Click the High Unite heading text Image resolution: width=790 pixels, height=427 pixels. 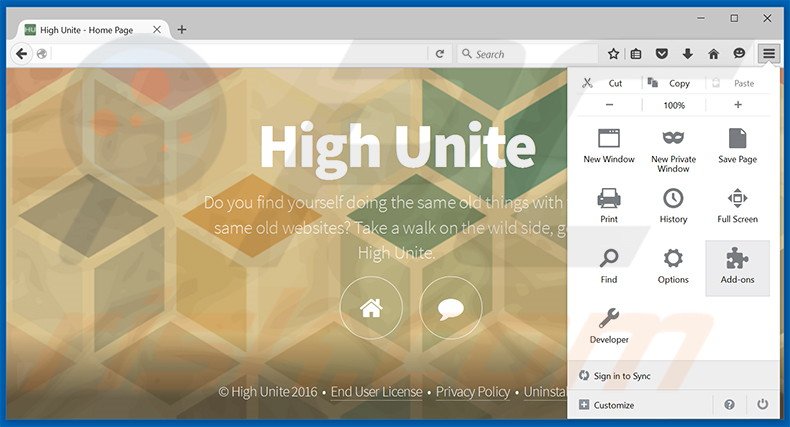[398, 150]
